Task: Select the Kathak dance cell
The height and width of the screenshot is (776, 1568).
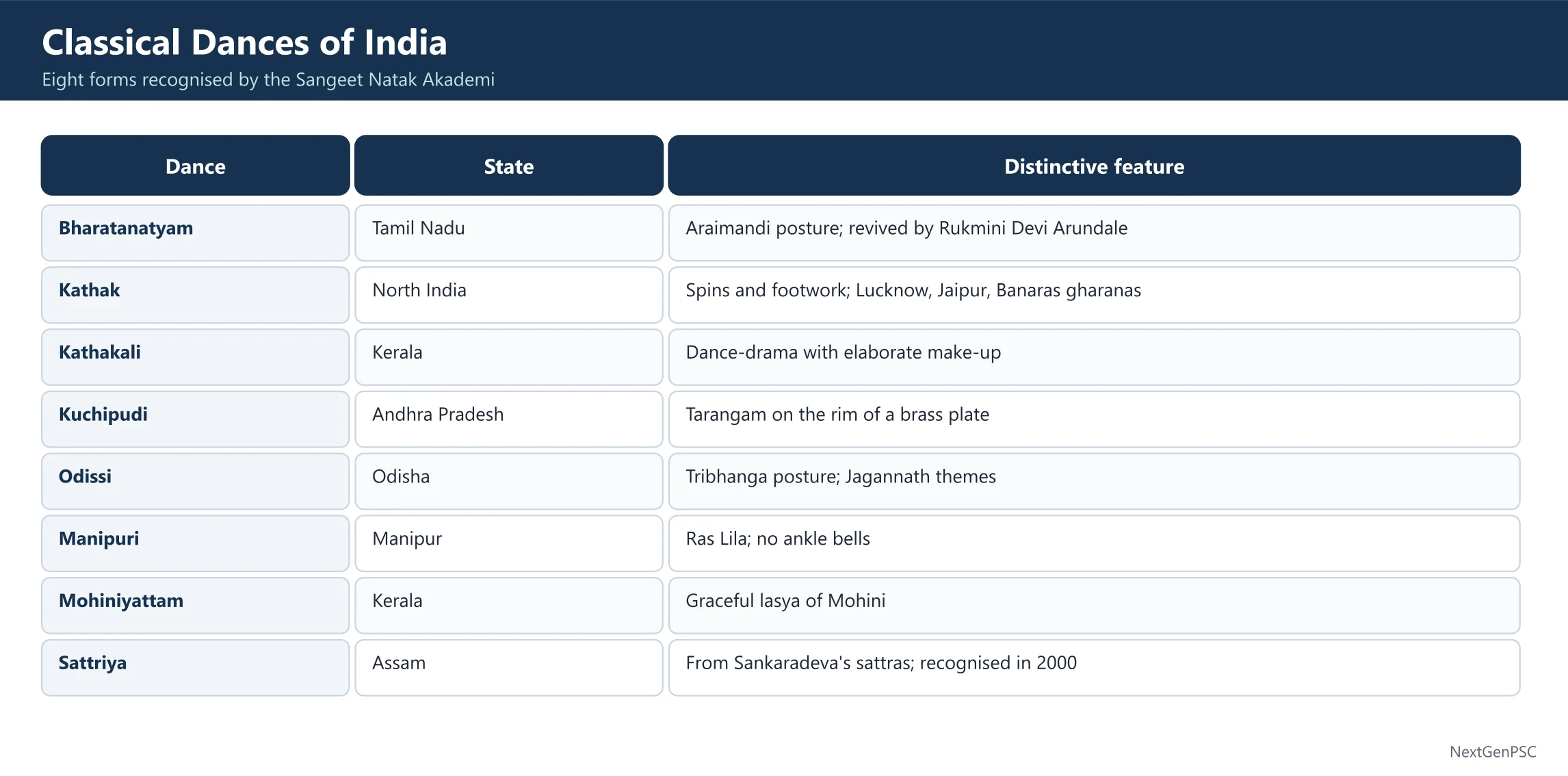Action: point(195,295)
